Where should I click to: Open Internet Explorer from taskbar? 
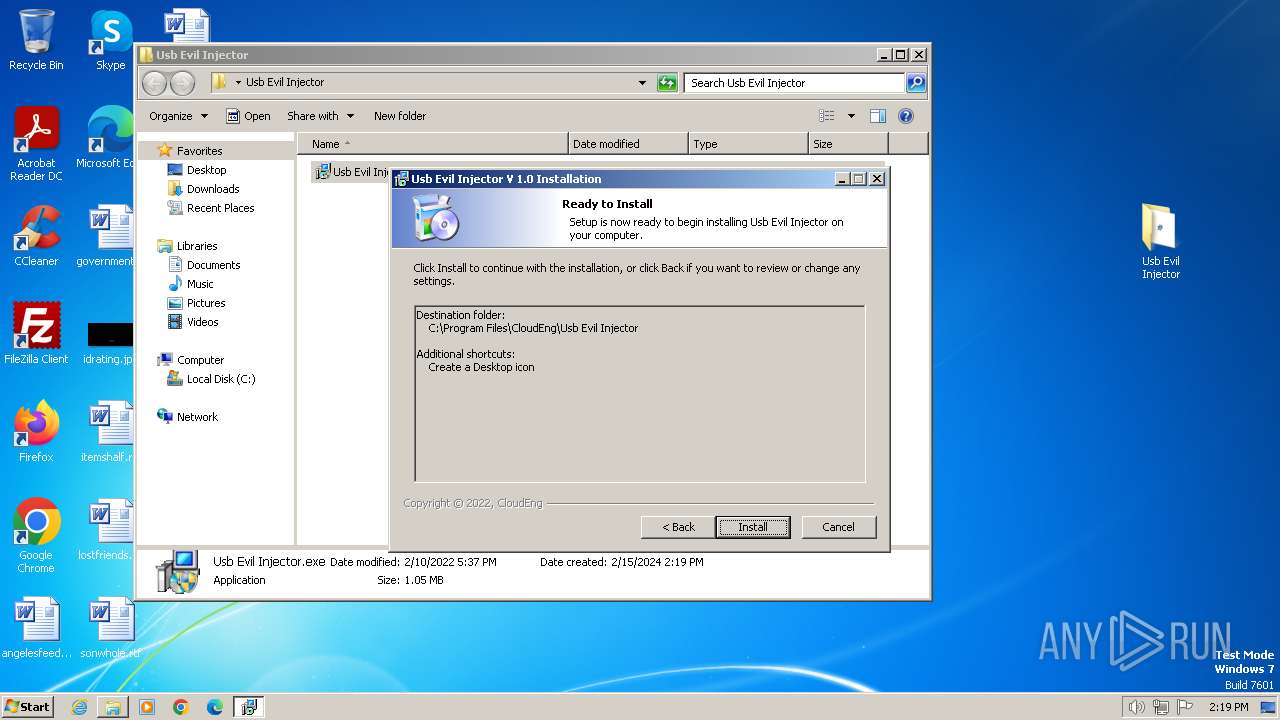(80, 707)
